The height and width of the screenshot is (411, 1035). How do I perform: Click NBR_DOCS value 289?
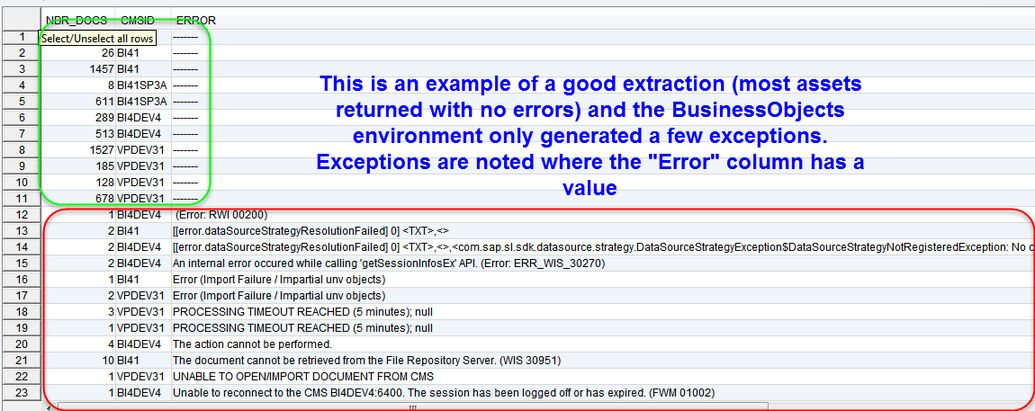point(106,117)
